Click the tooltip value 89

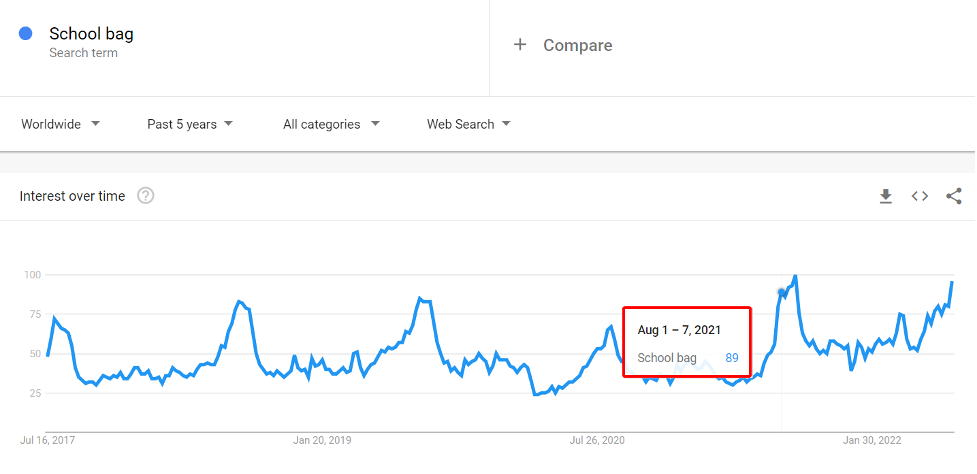[x=732, y=357]
